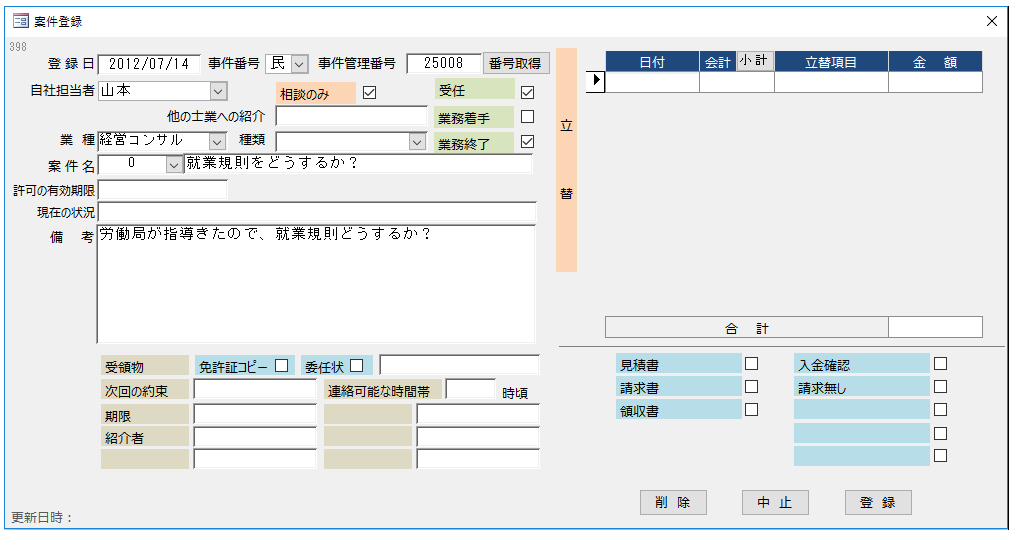The image size is (1015, 535).
Task: Click the 削除 button
Action: tap(673, 503)
